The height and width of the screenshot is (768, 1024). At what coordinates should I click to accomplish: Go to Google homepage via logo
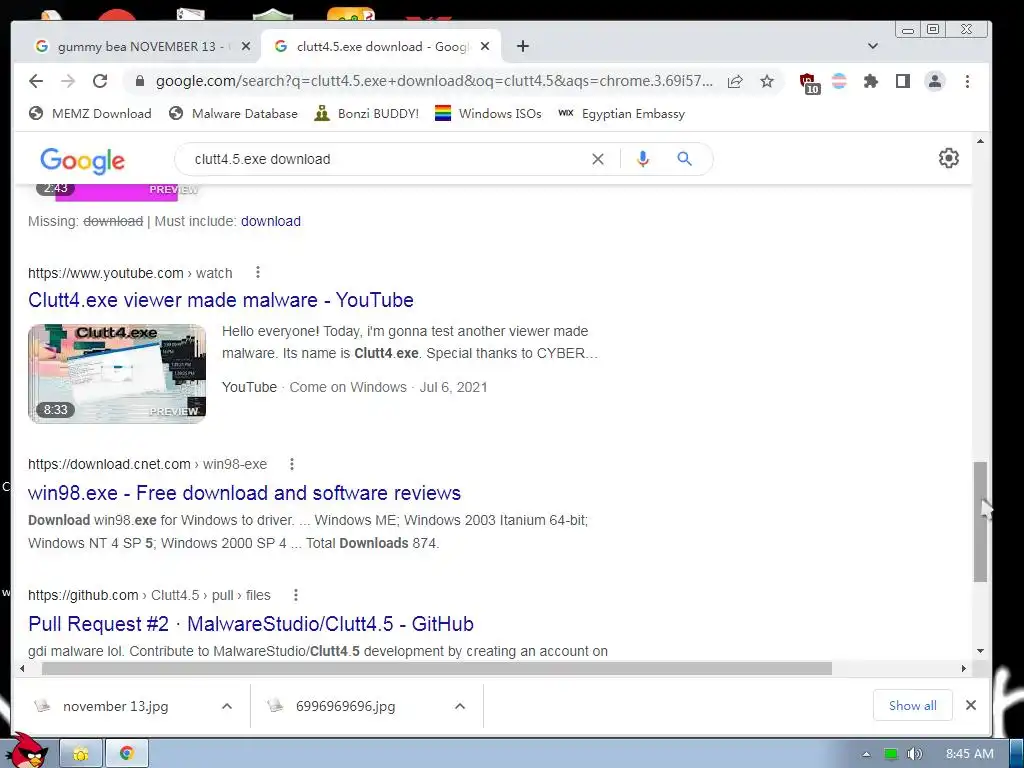(x=82, y=161)
